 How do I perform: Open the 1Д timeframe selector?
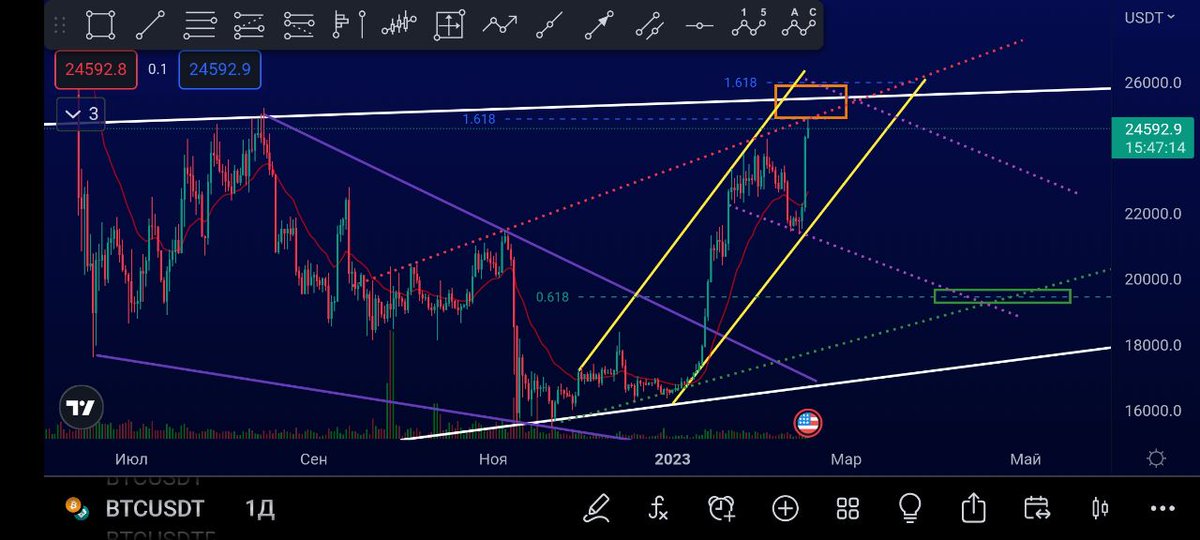[260, 509]
